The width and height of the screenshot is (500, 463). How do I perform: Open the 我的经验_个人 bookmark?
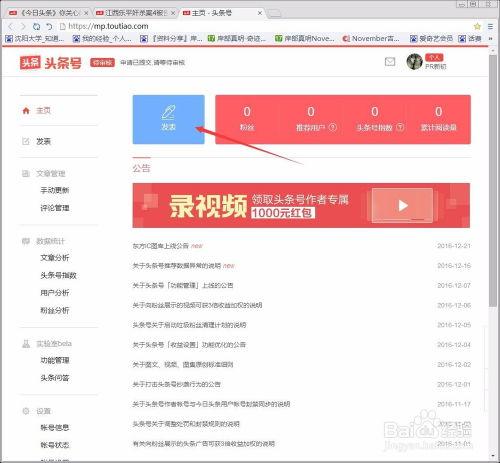102,39
